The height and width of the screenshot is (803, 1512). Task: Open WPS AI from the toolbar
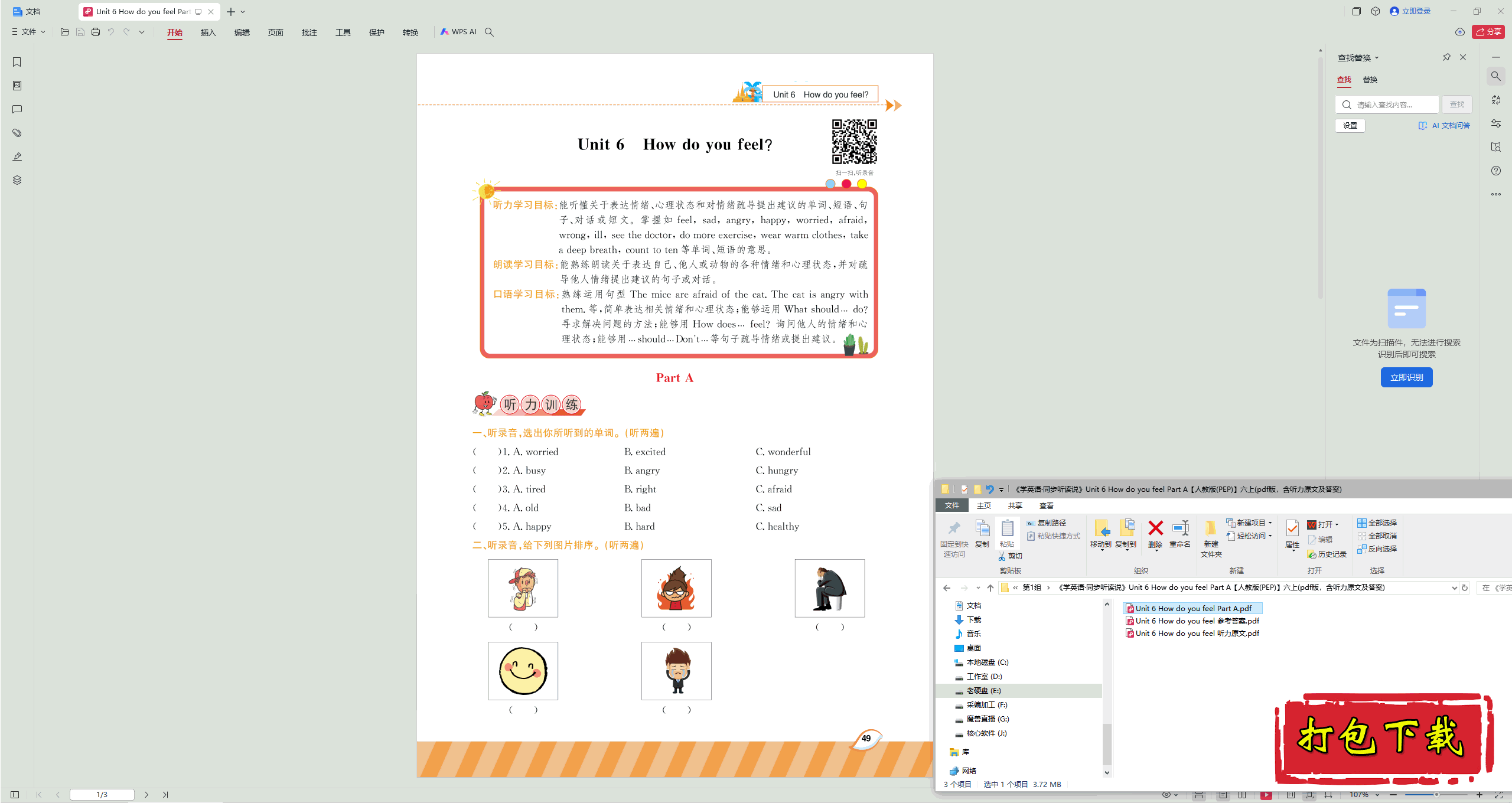click(458, 32)
